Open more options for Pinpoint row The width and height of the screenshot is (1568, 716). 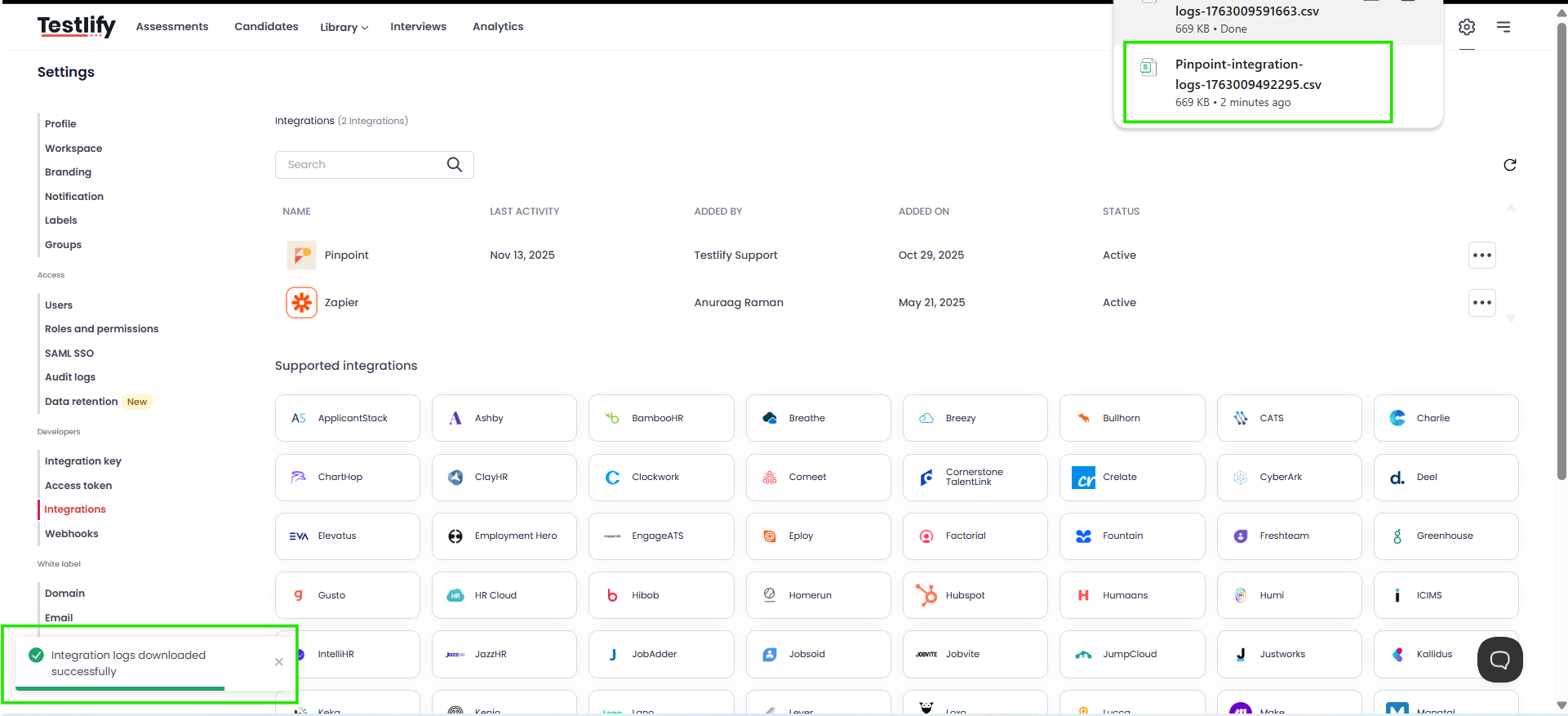[x=1482, y=256]
